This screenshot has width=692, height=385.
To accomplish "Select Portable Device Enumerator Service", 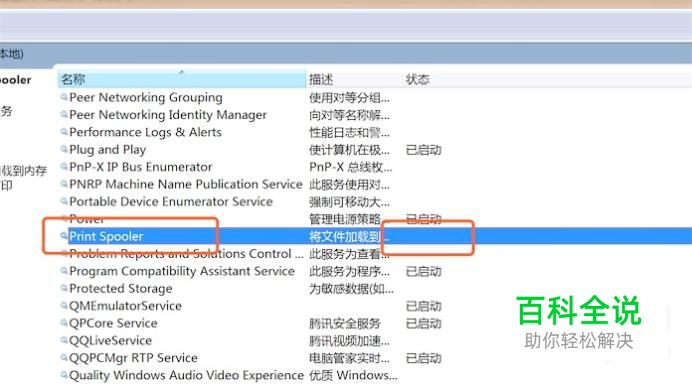I will [x=171, y=202].
